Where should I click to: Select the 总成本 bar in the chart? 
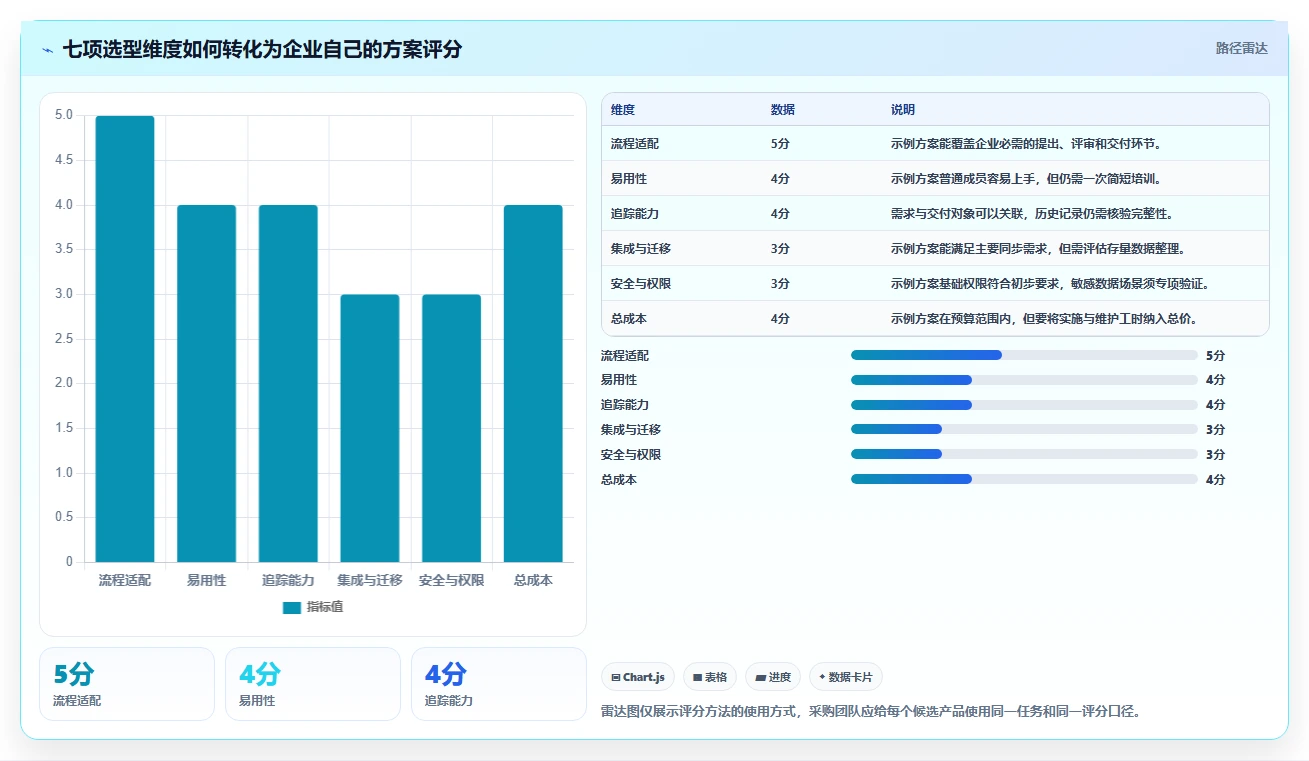click(x=533, y=383)
